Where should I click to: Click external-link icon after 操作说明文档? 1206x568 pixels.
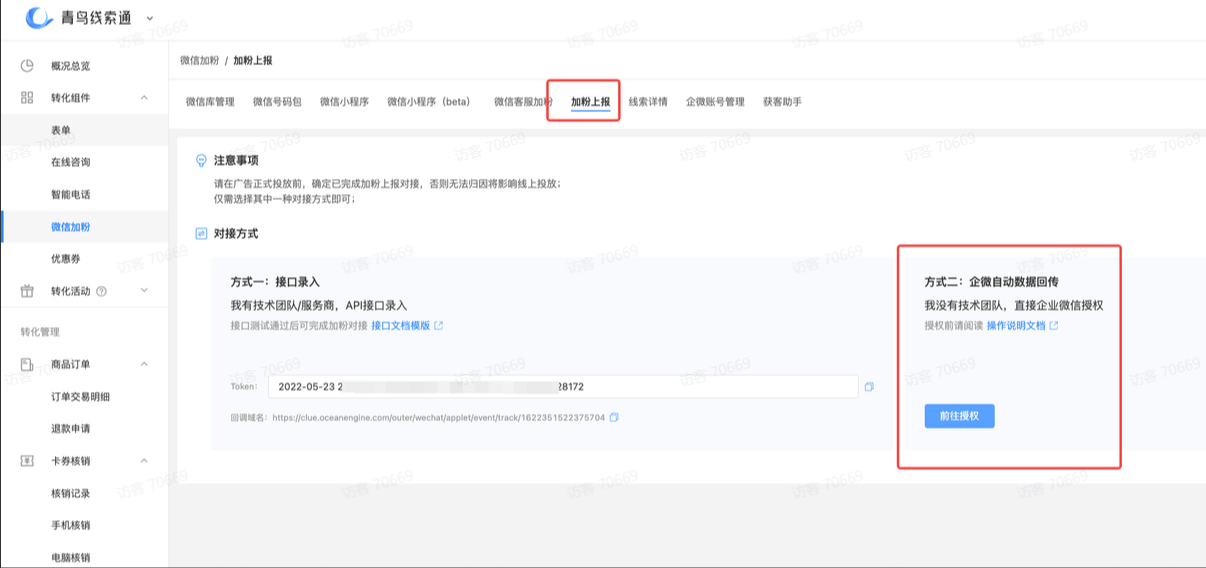(1053, 326)
